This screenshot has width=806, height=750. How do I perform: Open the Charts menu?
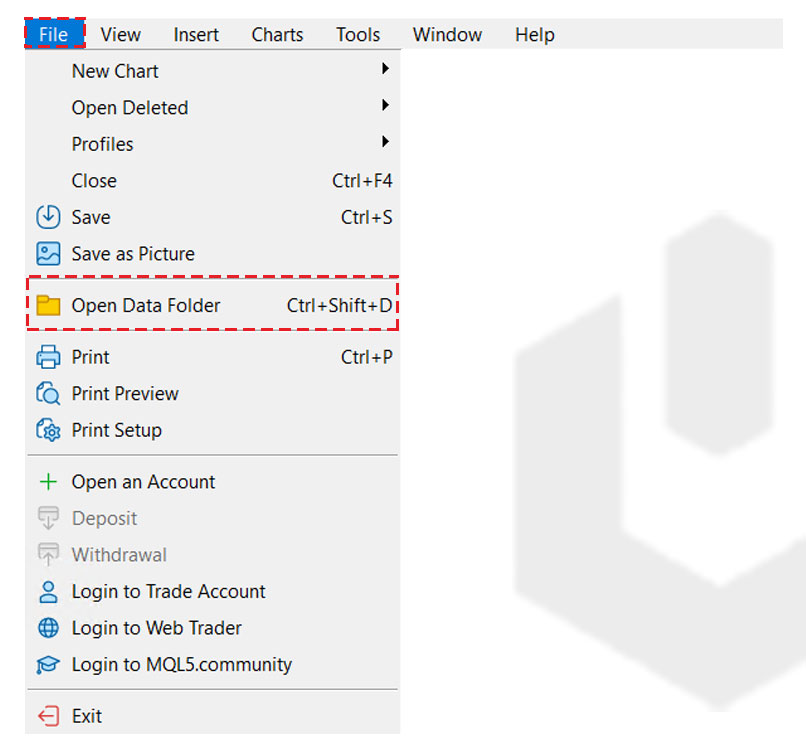click(277, 35)
